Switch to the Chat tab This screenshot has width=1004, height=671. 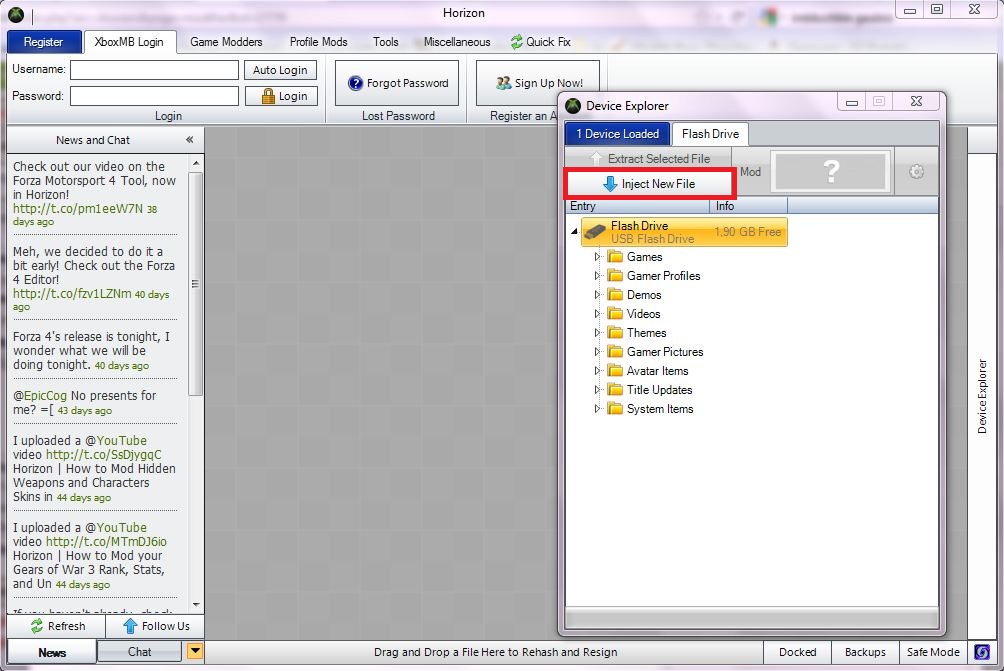pos(140,652)
